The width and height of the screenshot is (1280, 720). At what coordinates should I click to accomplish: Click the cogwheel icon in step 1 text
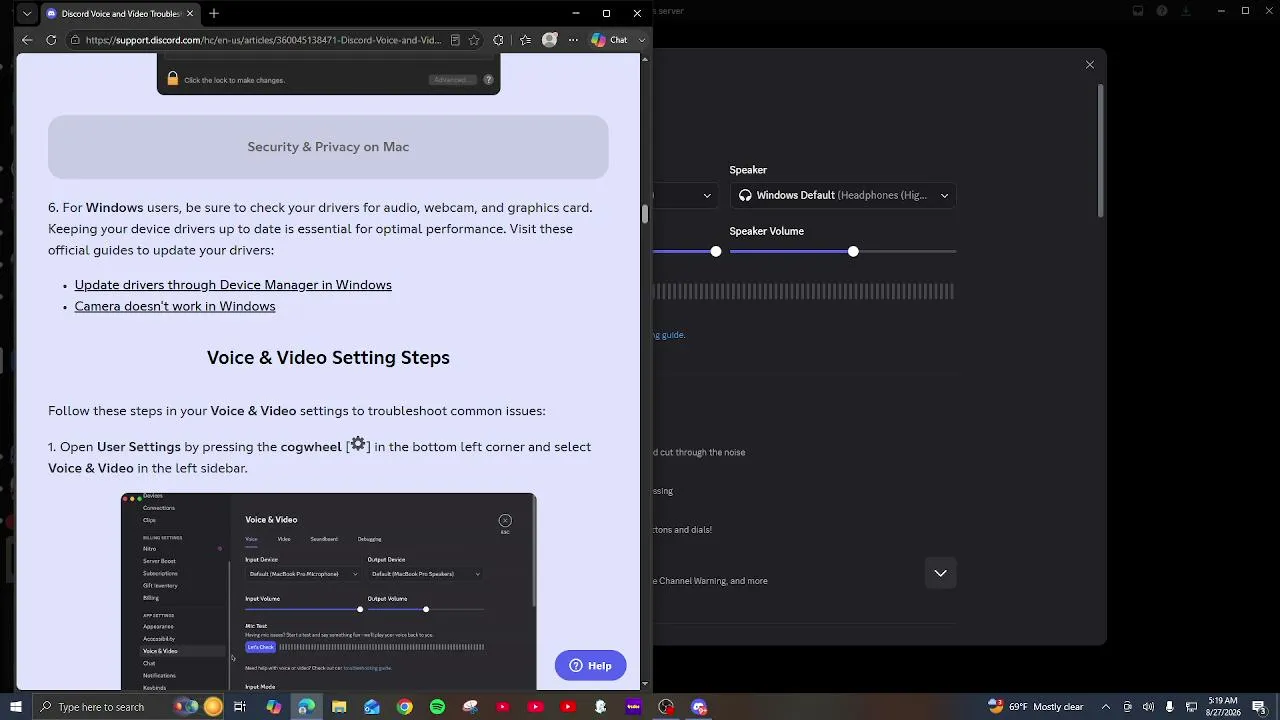click(358, 444)
